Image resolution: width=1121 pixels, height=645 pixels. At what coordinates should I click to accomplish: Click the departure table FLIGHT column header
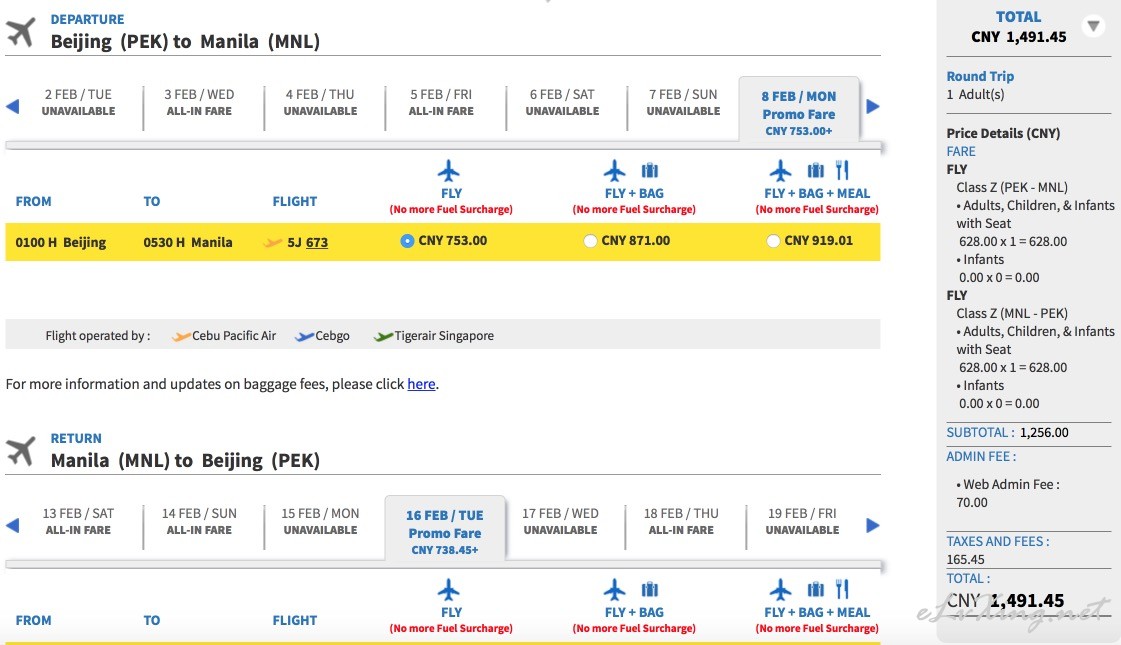pos(295,202)
